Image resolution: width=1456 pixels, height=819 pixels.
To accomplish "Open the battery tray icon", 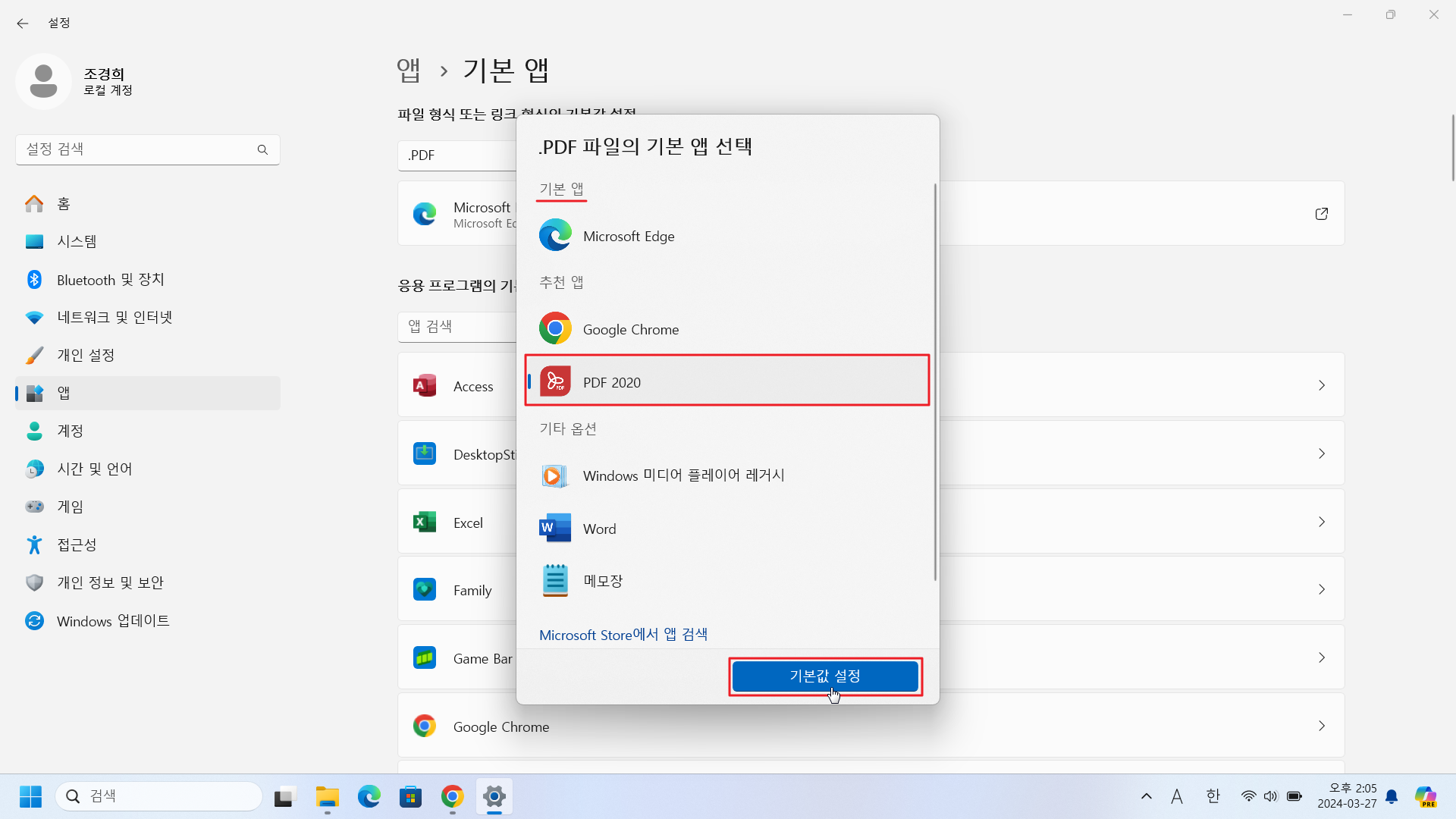I will [x=1294, y=796].
